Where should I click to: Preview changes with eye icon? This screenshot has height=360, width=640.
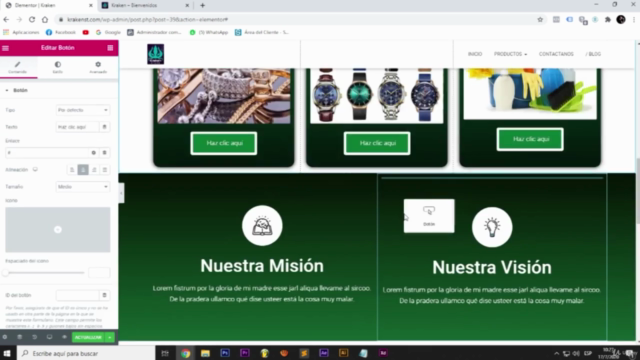64,337
